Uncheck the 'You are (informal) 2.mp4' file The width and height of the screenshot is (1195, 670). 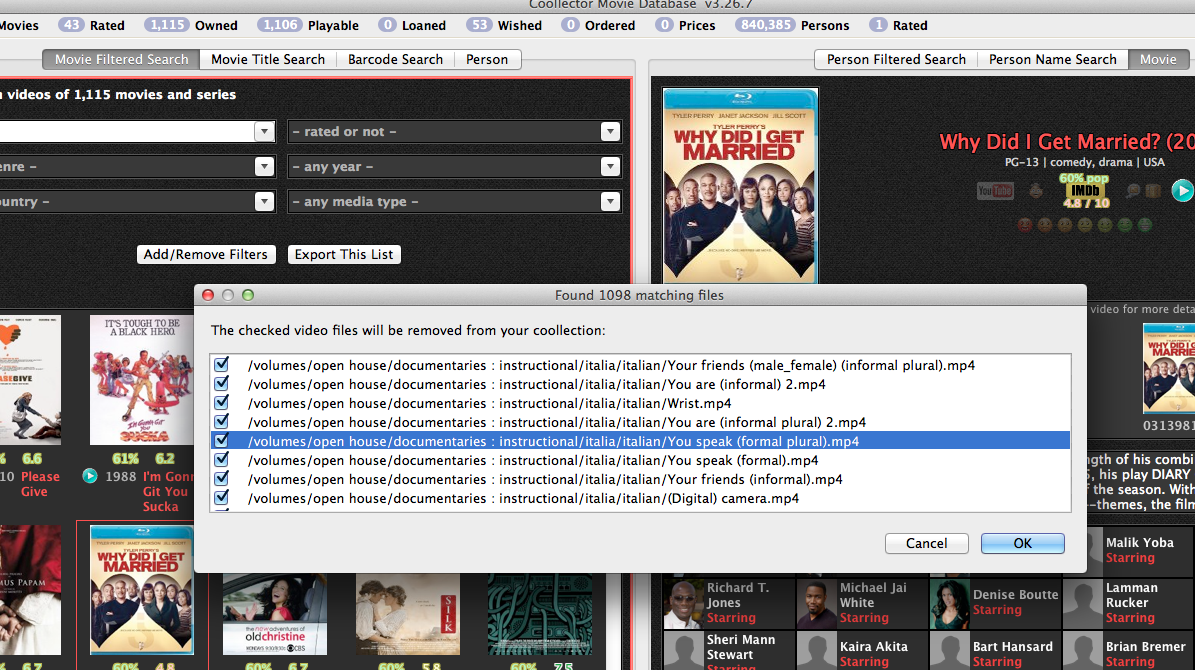[x=222, y=383]
